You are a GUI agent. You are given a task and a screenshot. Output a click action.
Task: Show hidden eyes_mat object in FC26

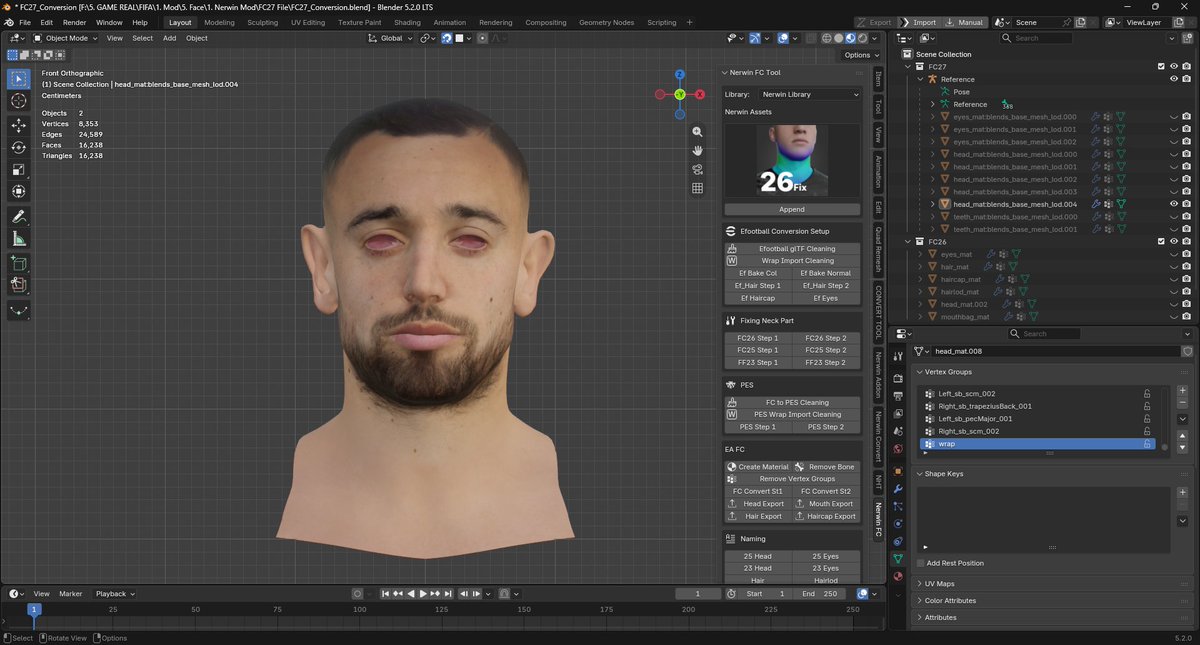tap(1174, 254)
